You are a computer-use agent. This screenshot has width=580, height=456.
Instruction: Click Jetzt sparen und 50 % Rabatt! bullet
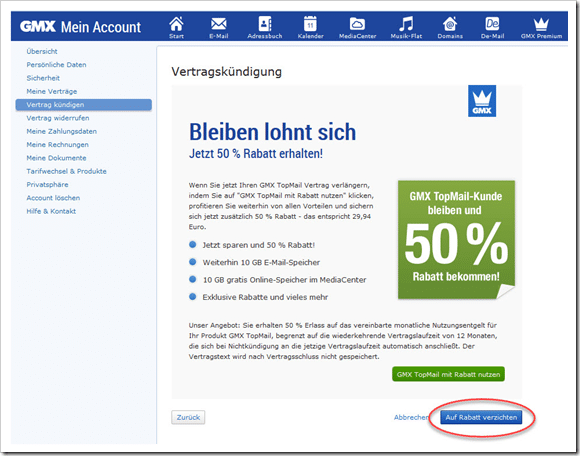pos(259,245)
